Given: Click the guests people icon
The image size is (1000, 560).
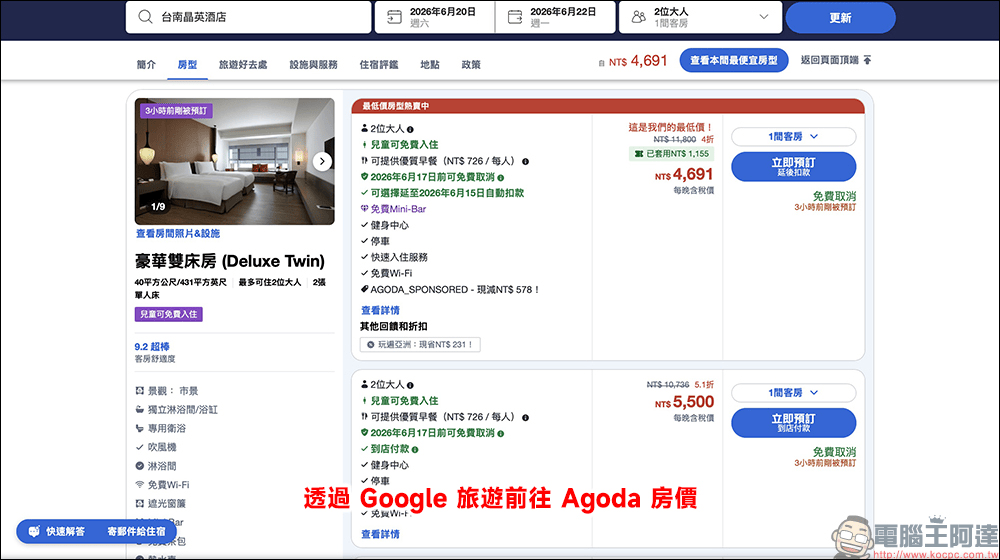Looking at the screenshot, I should (x=638, y=17).
